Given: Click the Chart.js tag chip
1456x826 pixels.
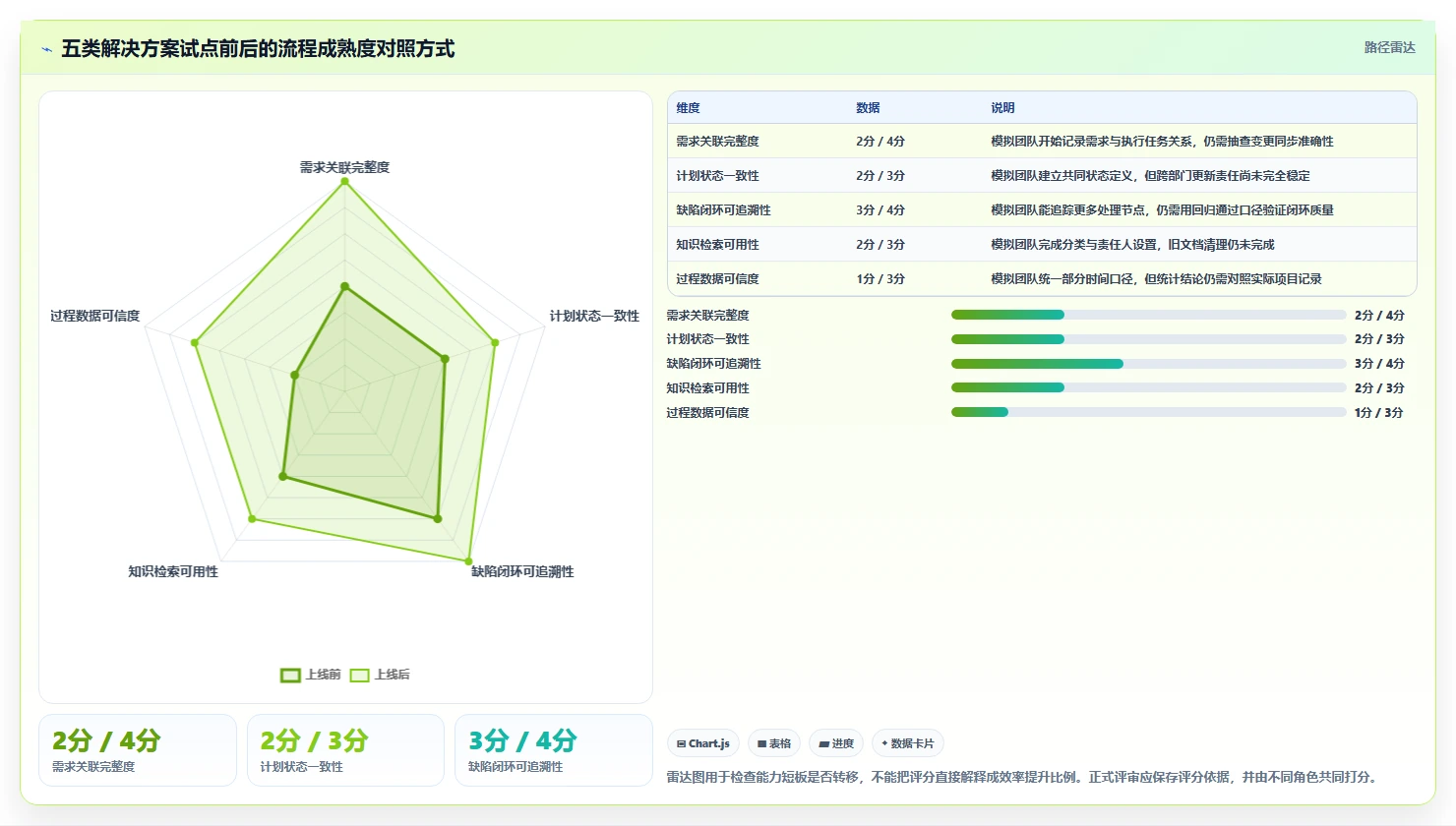Looking at the screenshot, I should click(703, 743).
